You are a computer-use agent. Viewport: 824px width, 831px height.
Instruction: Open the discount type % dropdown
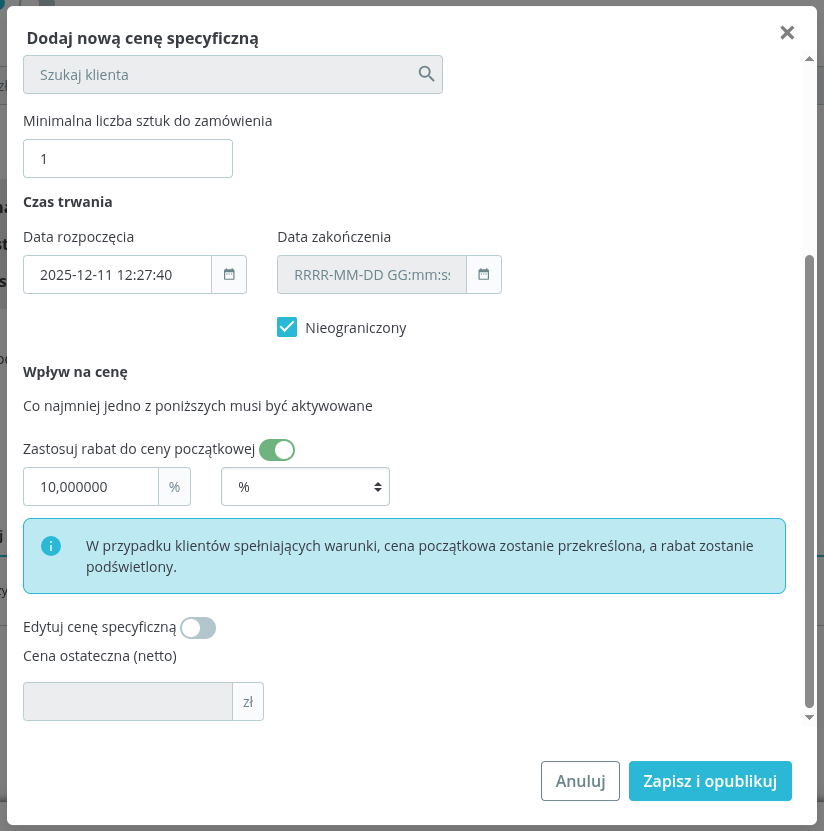point(305,487)
